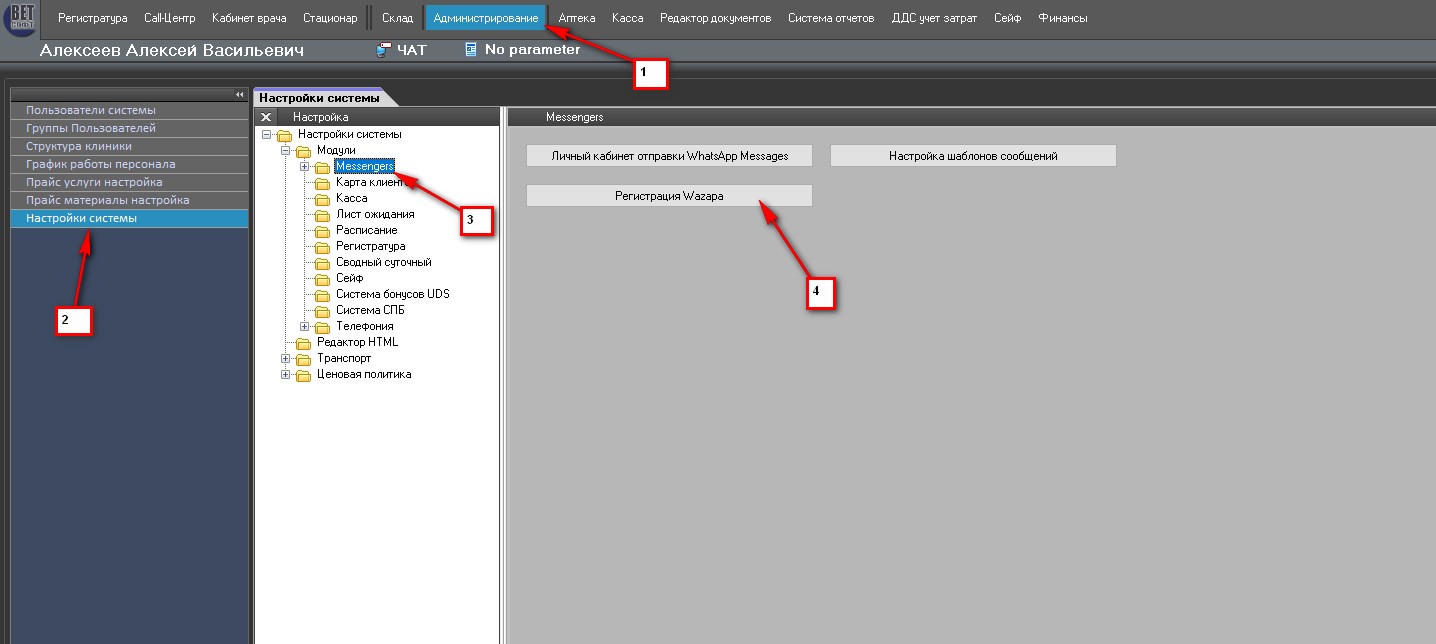Expand the Телефония tree node

click(x=305, y=327)
